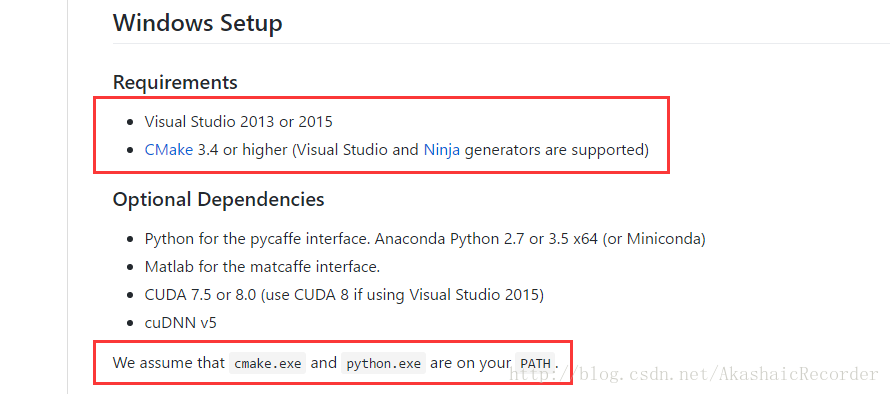This screenshot has width=890, height=394.
Task: Click the 'Anaconda Python 2.7 or 3.5 x64' text
Action: [x=486, y=238]
